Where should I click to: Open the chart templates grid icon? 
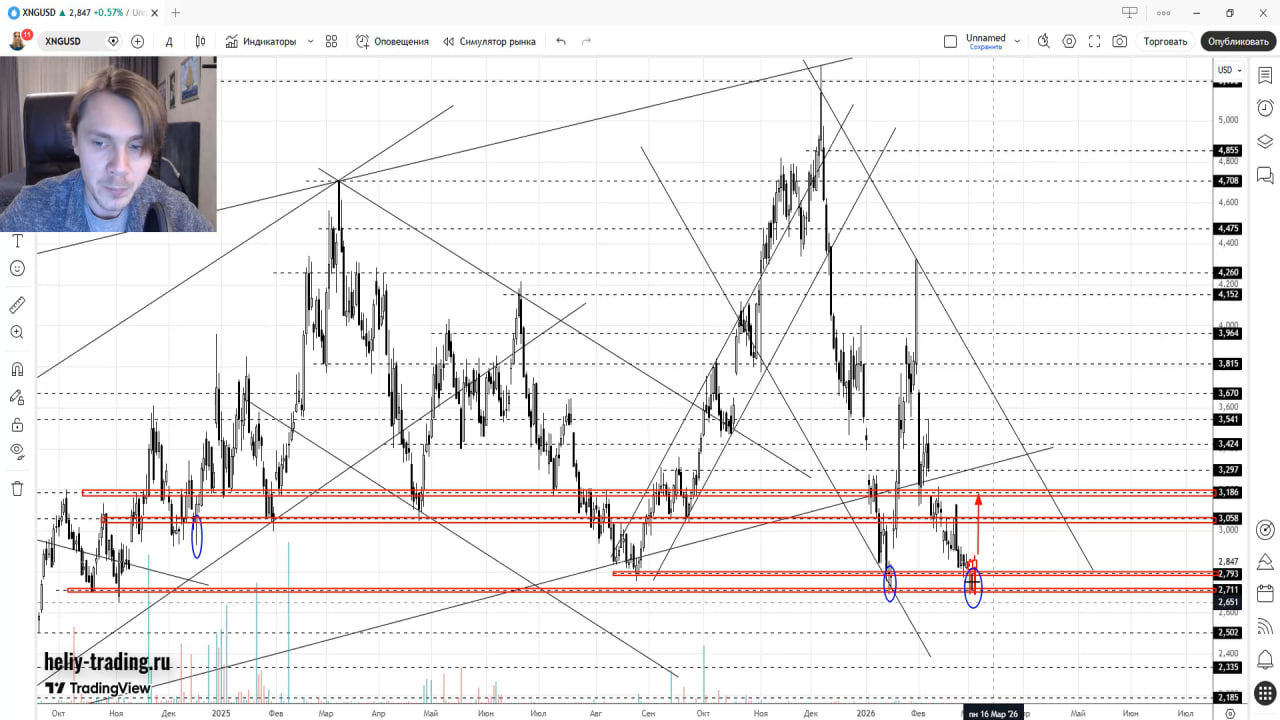pyautogui.click(x=332, y=41)
